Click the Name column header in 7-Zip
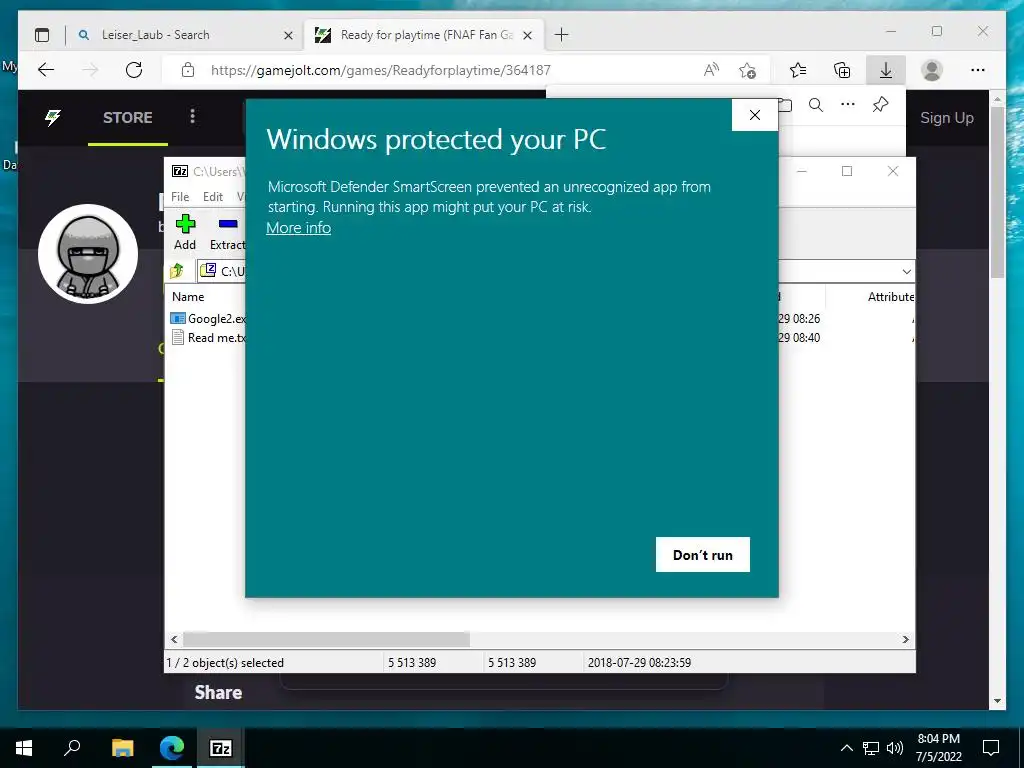1024x768 pixels. point(188,296)
